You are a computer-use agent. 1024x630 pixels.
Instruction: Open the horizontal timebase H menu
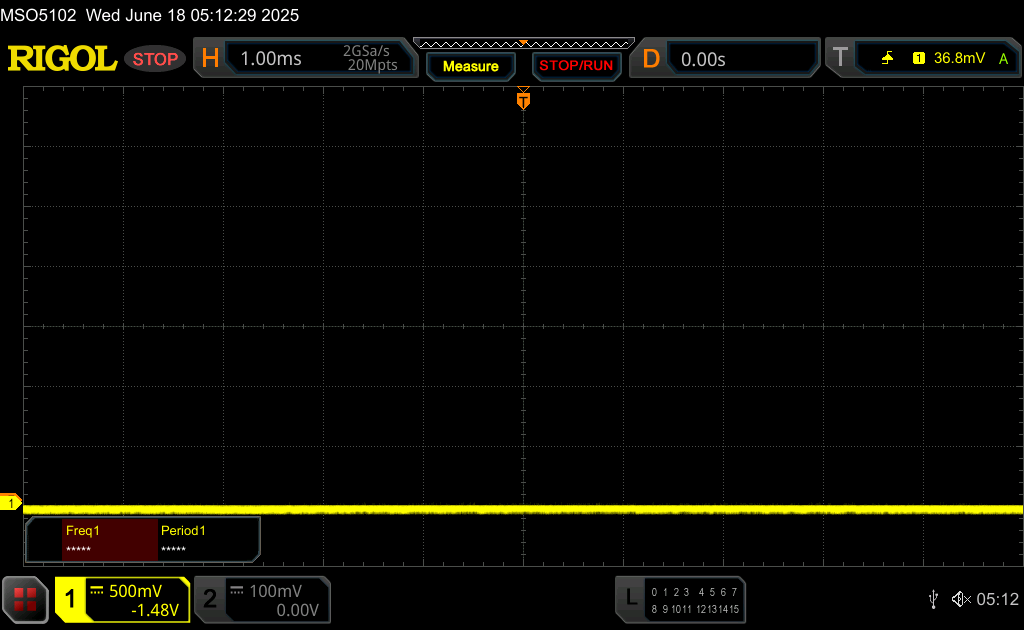(210, 59)
